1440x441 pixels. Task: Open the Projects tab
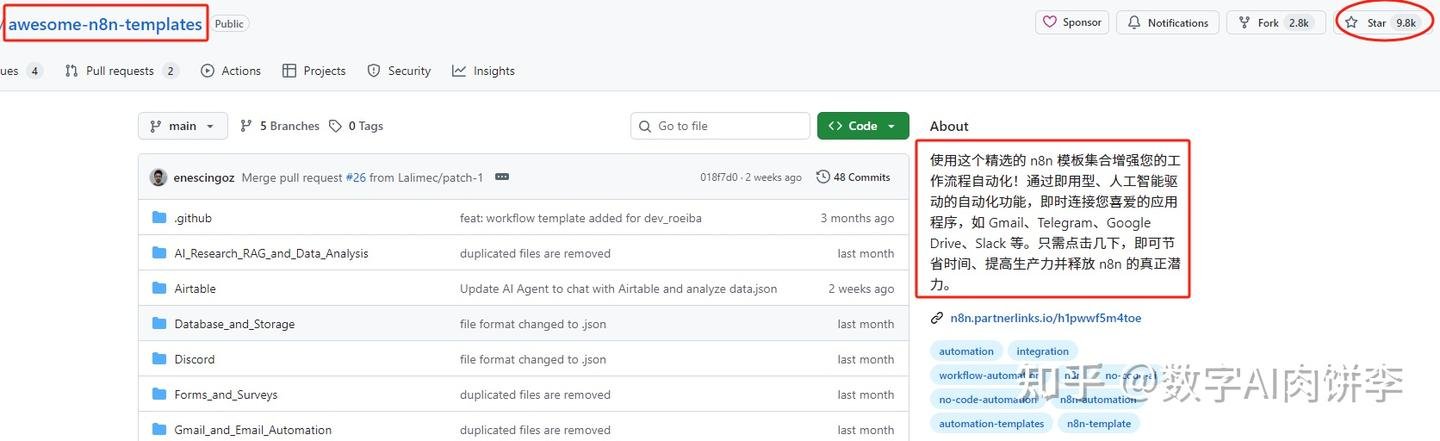(314, 71)
